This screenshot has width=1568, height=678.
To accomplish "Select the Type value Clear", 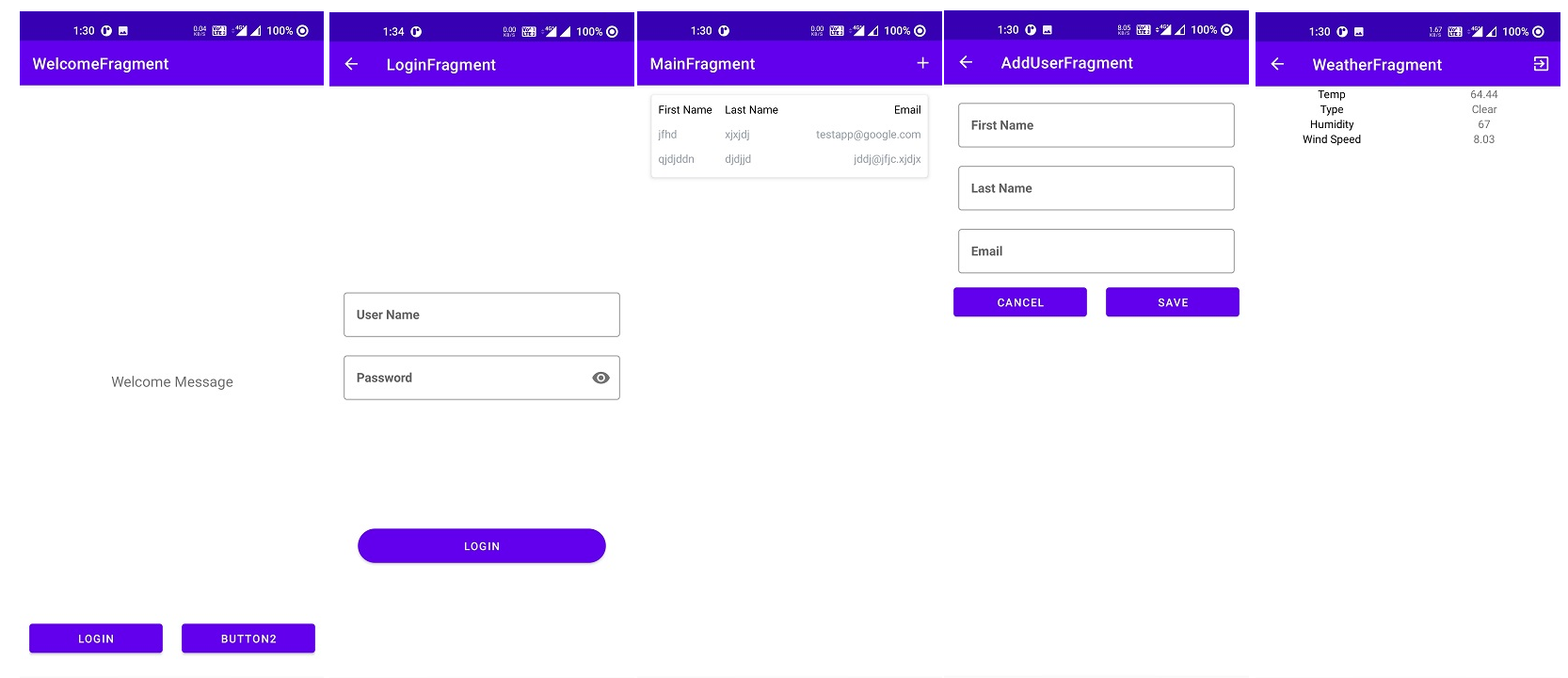I will tap(1484, 109).
